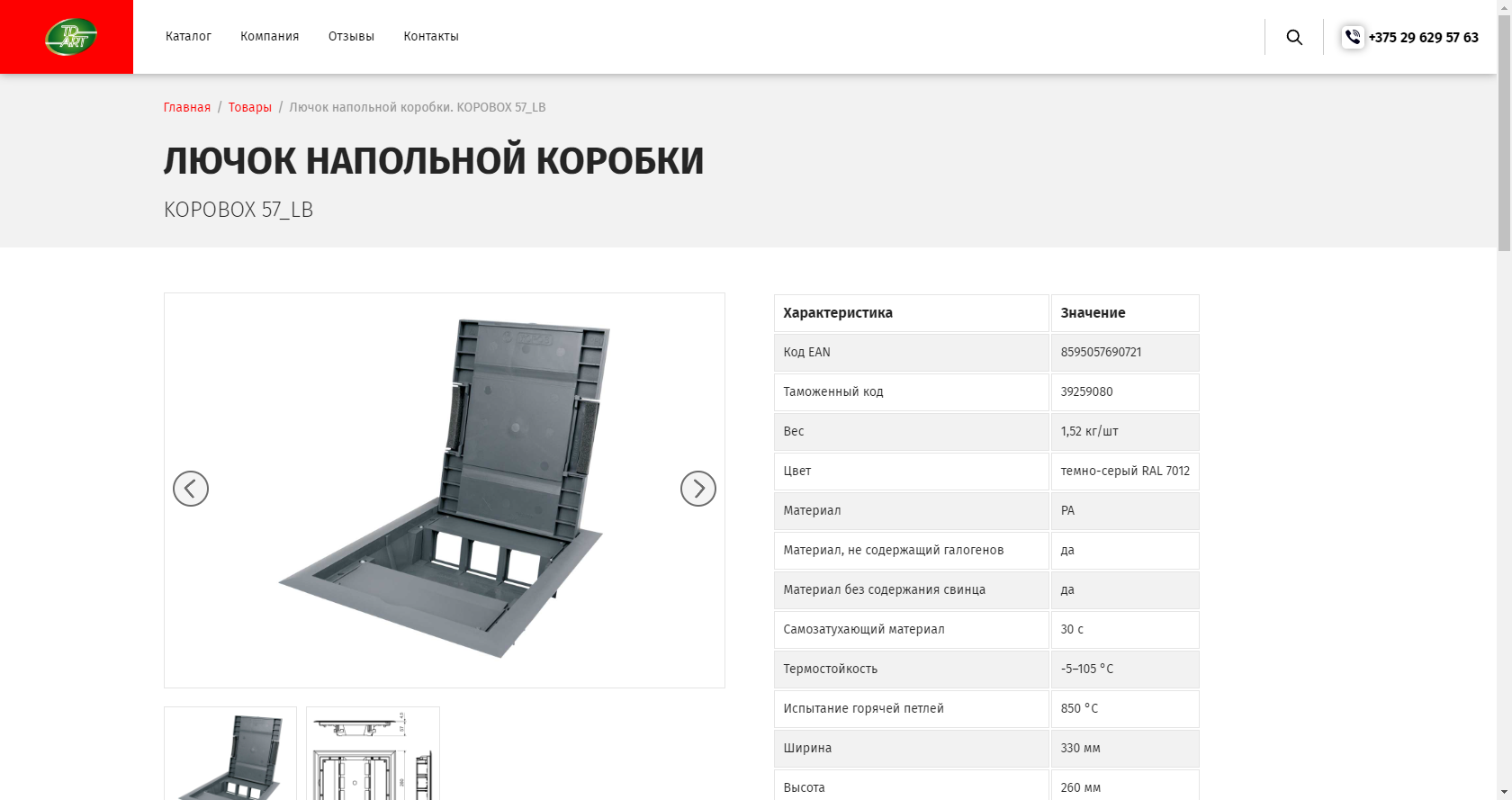Click the Характеристика column header

tap(838, 313)
